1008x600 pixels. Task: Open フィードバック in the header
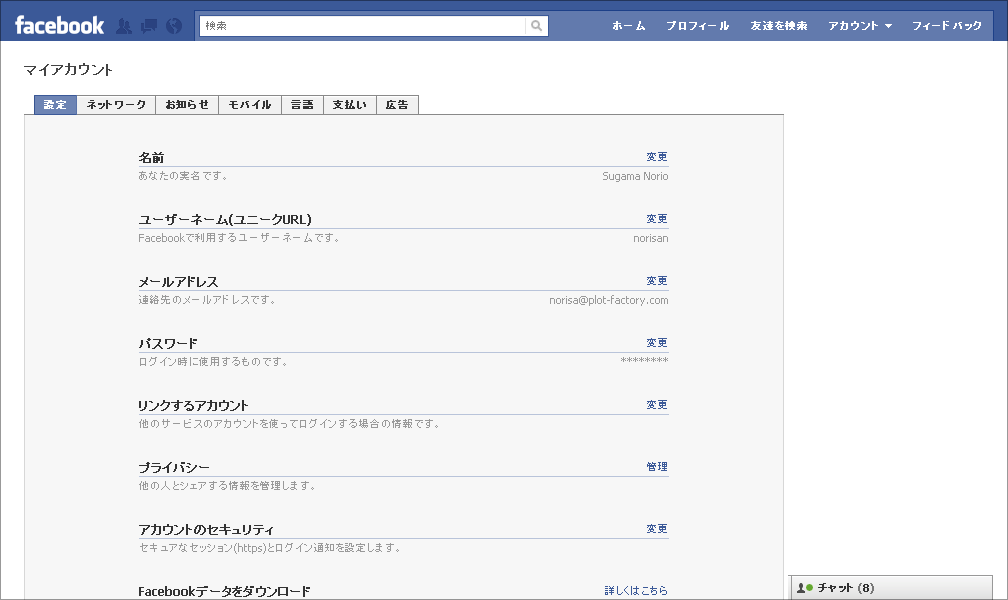pos(947,26)
